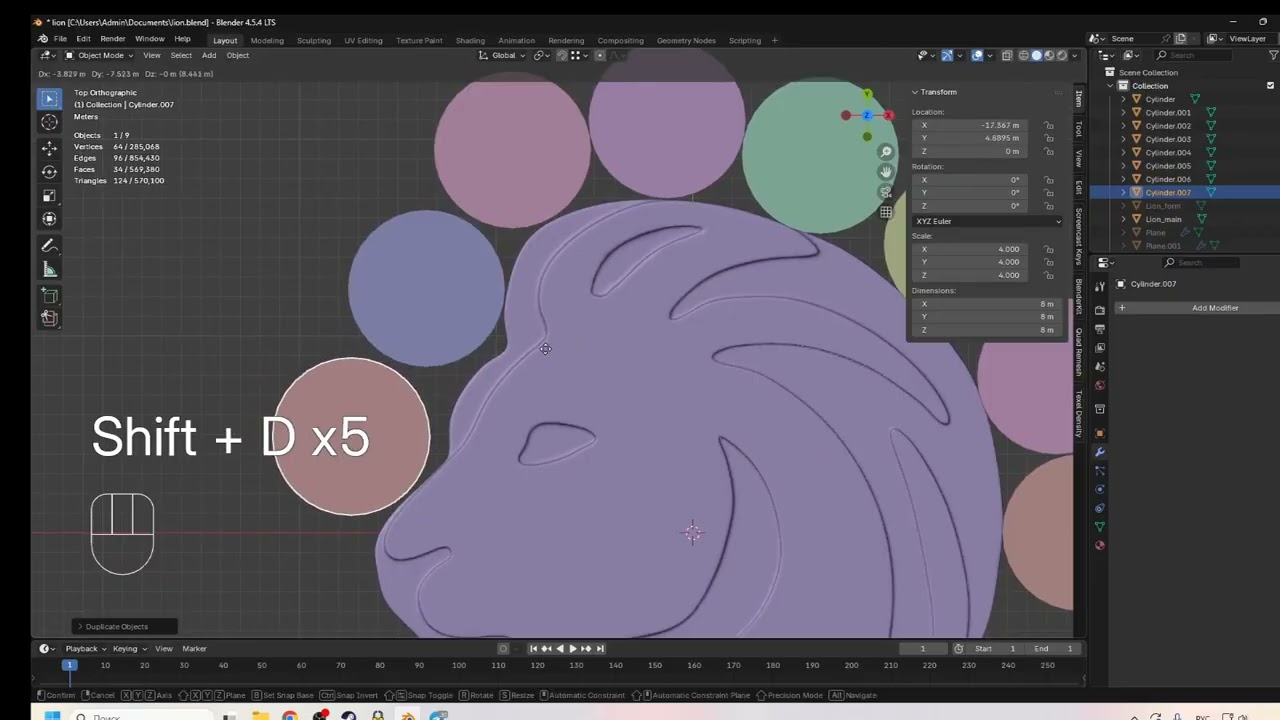Pick the Rotate tool in toolbar

(49, 172)
